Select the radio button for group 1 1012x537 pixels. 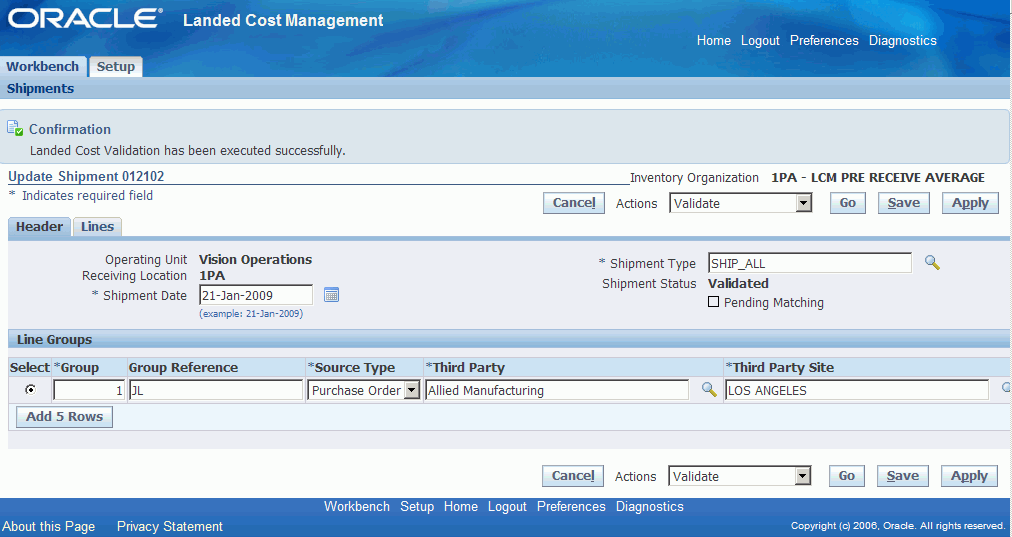(x=30, y=389)
